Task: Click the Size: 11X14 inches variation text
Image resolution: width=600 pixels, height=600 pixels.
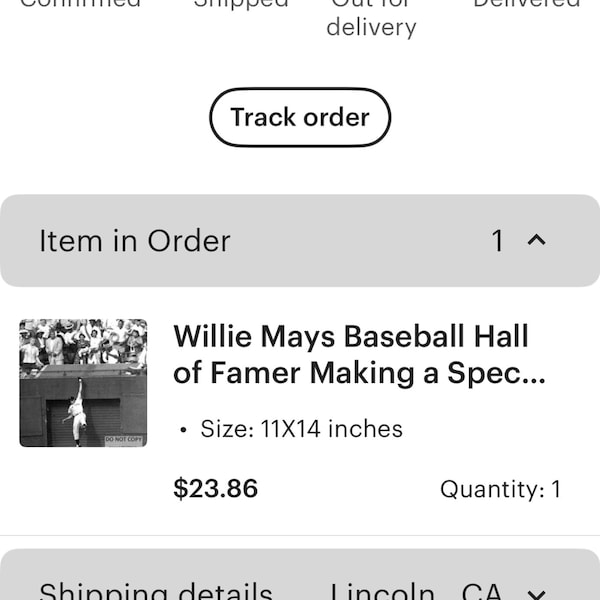Action: pyautogui.click(x=301, y=429)
